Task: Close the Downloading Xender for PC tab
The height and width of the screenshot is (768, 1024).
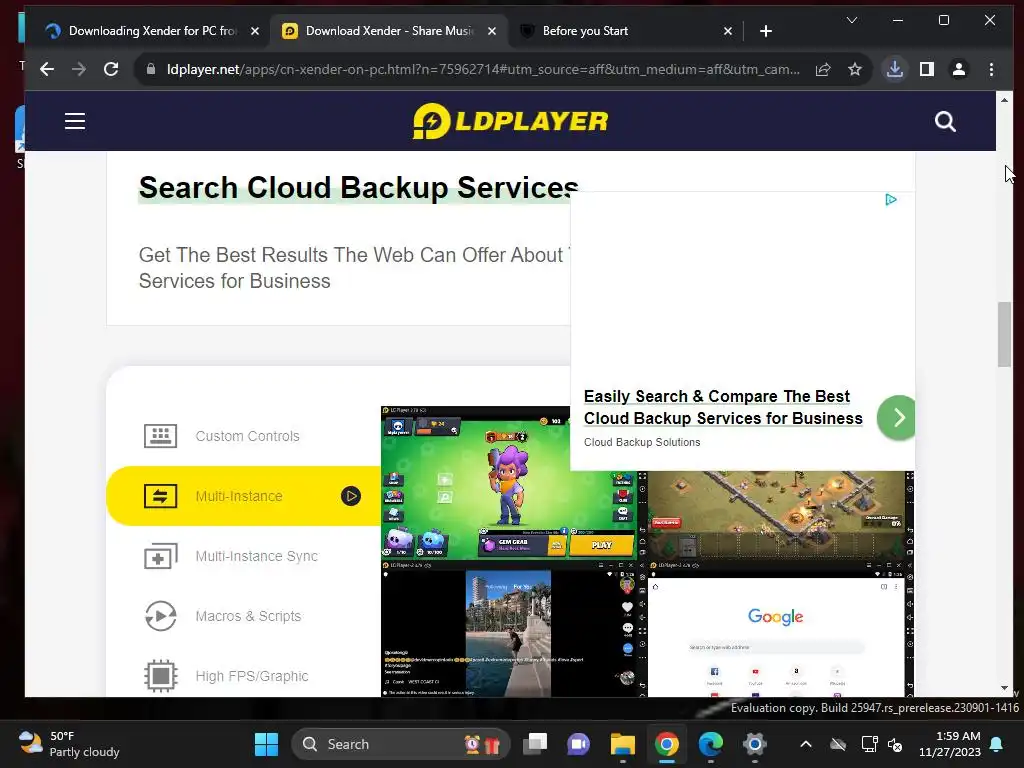Action: (x=255, y=31)
